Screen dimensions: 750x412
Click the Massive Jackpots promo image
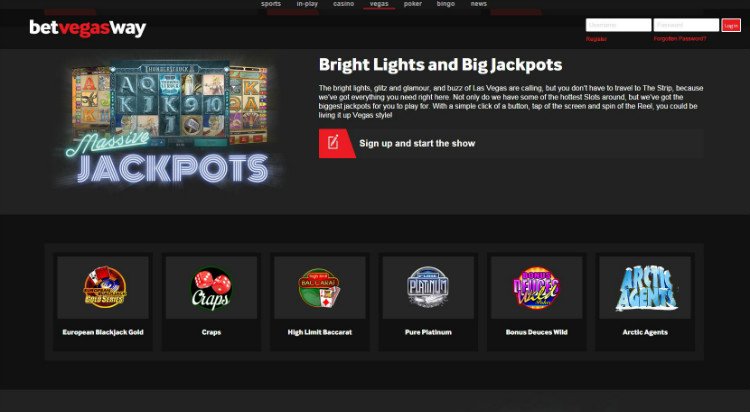[x=171, y=123]
